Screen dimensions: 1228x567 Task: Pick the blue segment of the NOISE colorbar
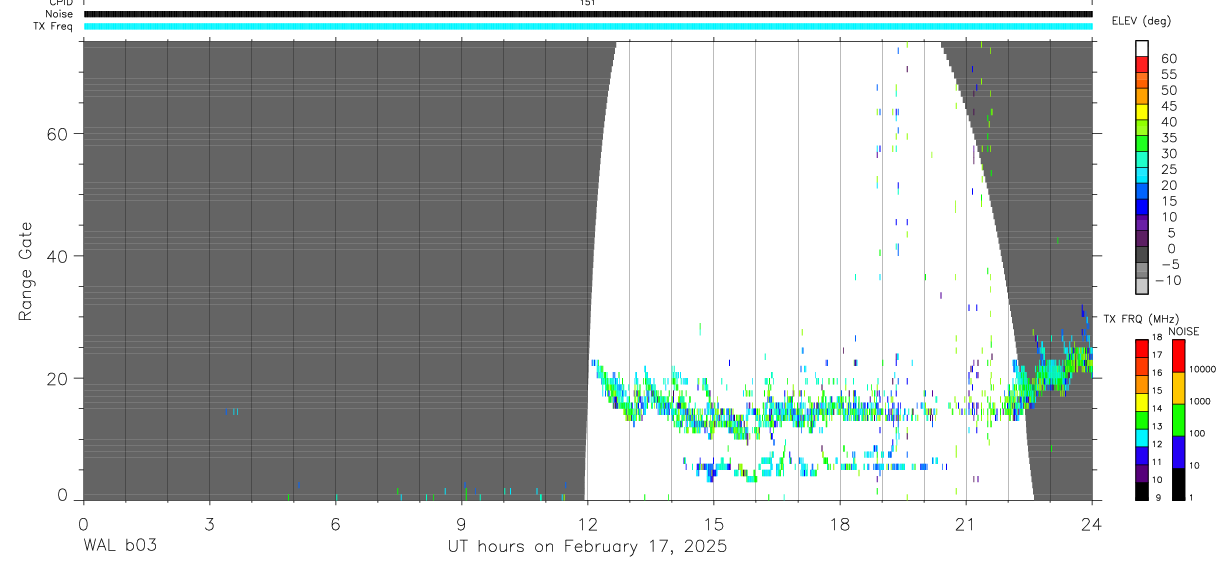[1178, 452]
